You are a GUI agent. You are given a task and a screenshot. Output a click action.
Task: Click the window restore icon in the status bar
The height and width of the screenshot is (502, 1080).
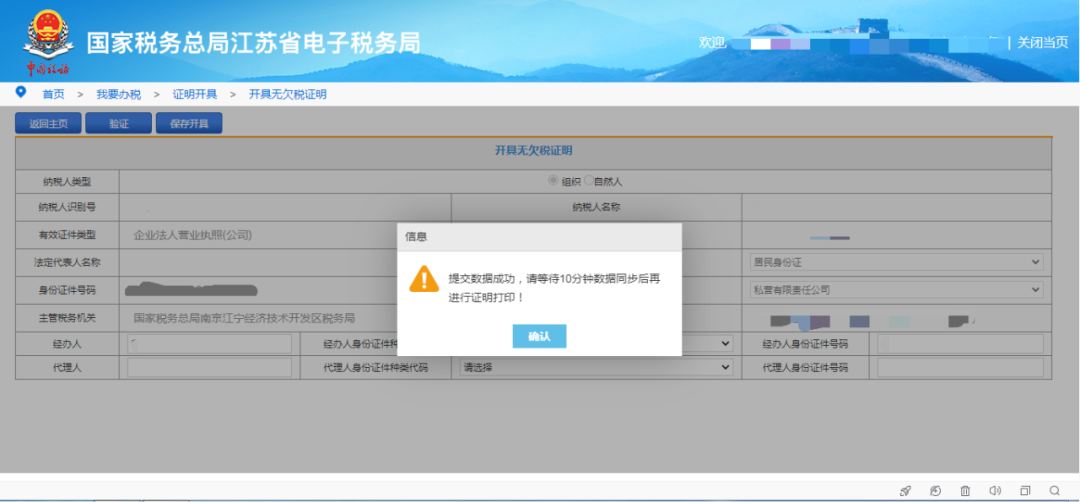tap(1025, 491)
